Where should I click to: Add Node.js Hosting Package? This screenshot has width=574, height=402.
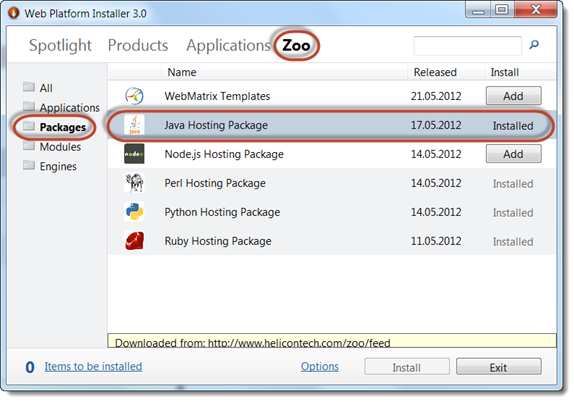(513, 154)
